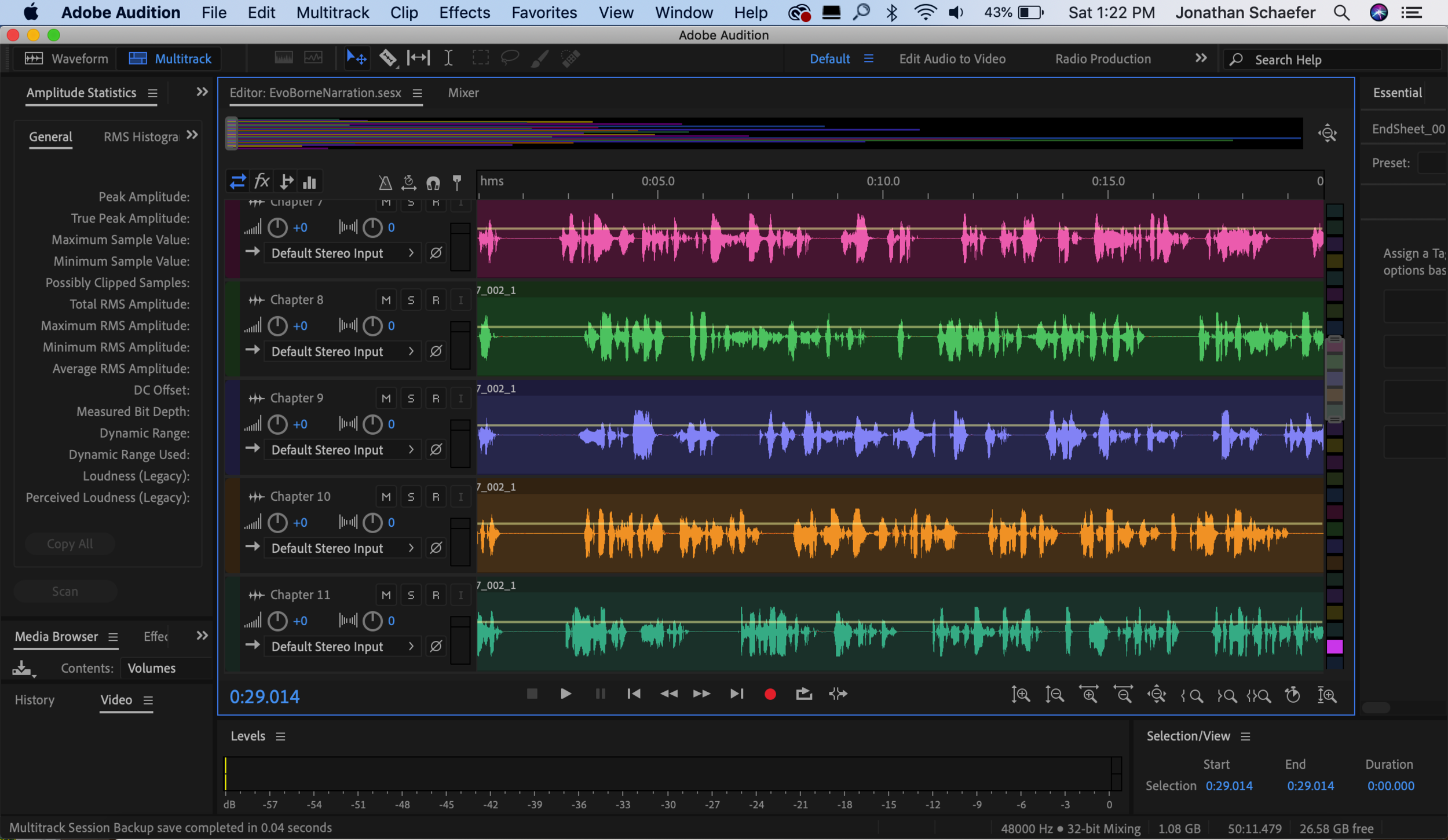
Task: Start recording with the red Record button
Action: click(770, 694)
